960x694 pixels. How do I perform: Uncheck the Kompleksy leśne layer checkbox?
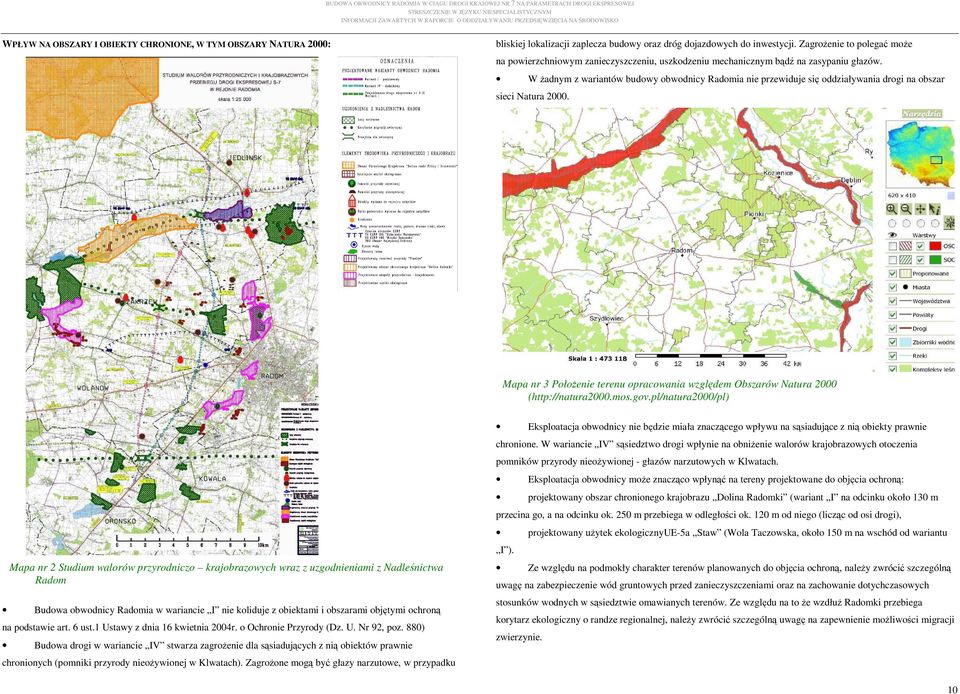(x=893, y=369)
